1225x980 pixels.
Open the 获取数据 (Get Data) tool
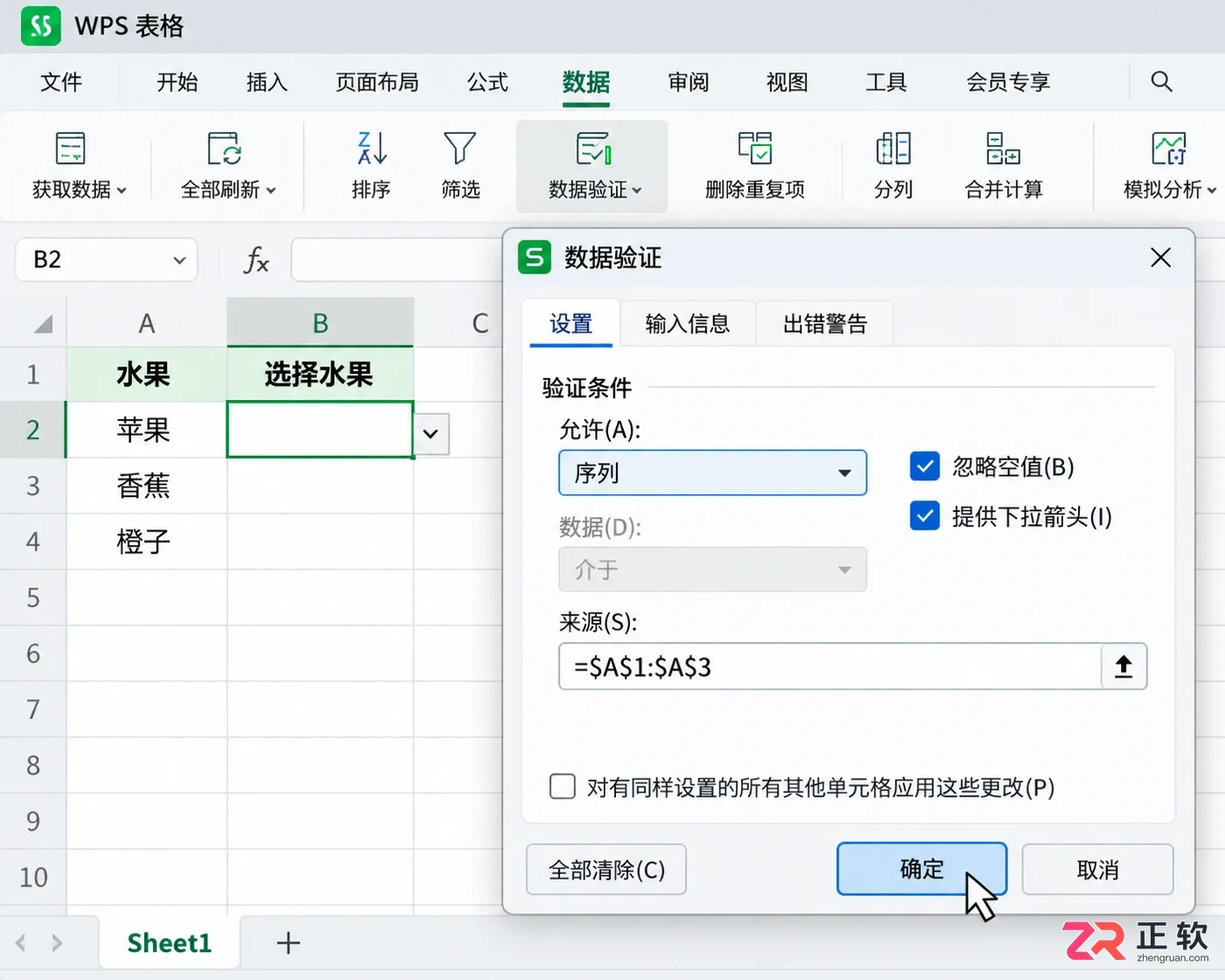point(78,166)
